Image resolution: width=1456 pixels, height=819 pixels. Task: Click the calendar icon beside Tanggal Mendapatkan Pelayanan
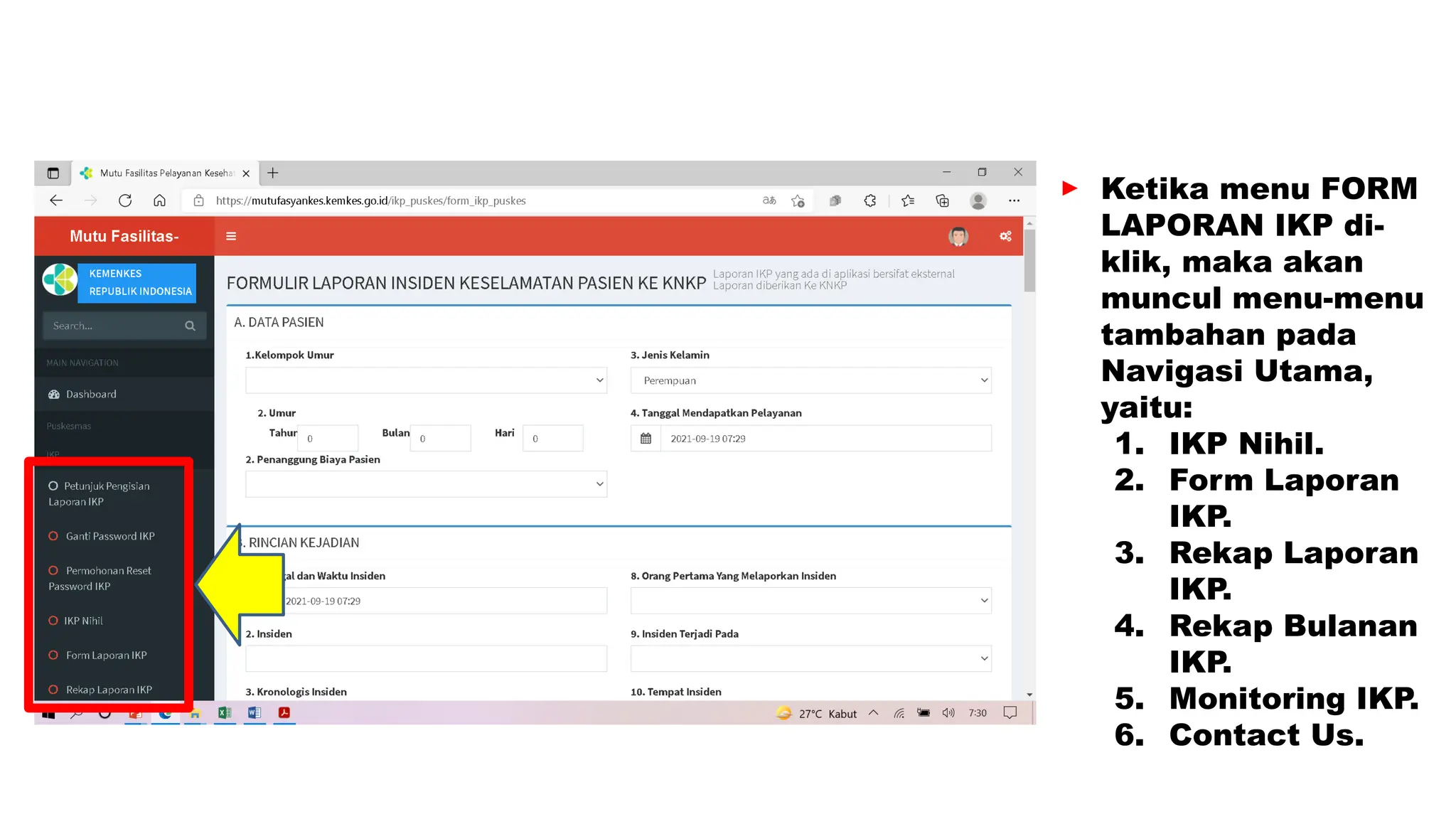[646, 439]
